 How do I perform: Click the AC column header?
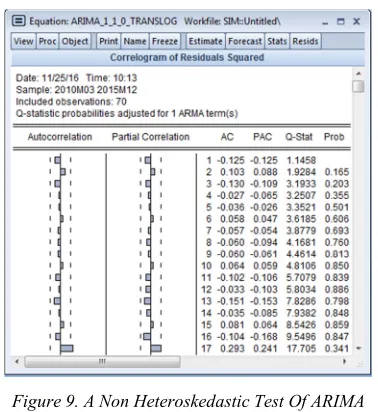(227, 137)
